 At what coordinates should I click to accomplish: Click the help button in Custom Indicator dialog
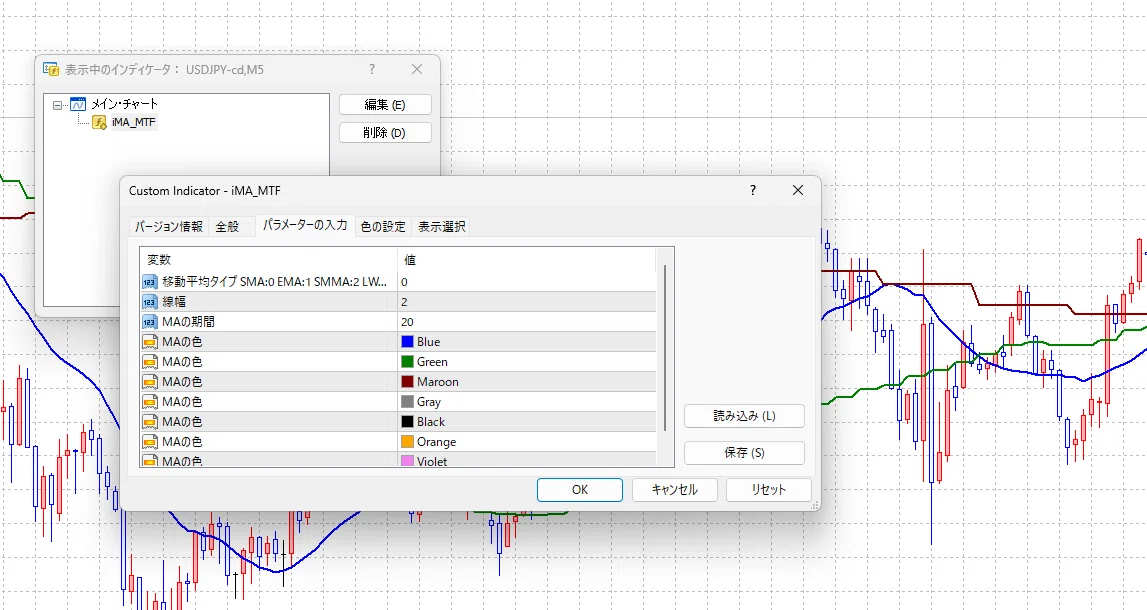coord(753,190)
